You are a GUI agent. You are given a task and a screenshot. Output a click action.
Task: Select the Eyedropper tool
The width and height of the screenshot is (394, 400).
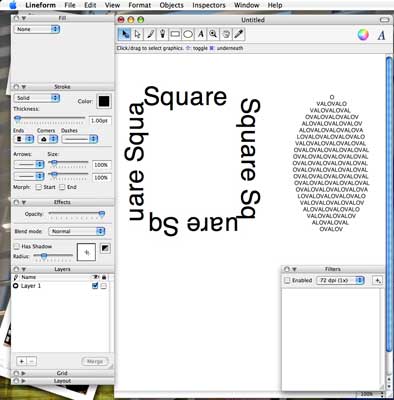[x=239, y=34]
